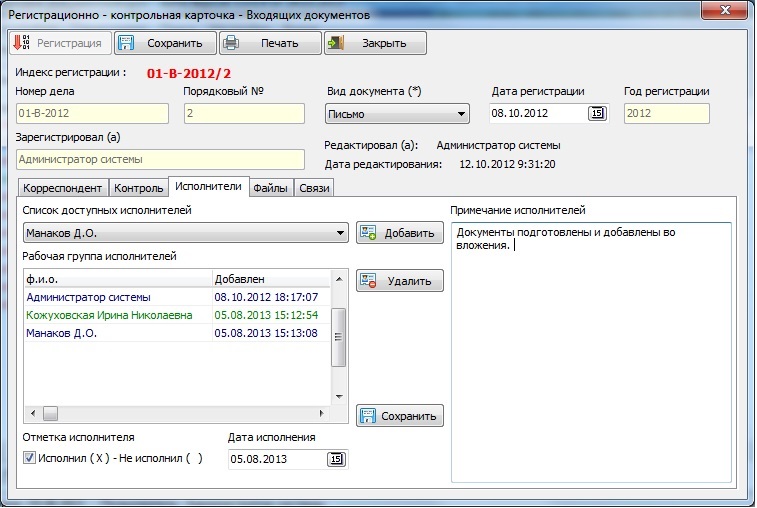
Task: Toggle the Исполнил checkbox
Action: click(29, 457)
